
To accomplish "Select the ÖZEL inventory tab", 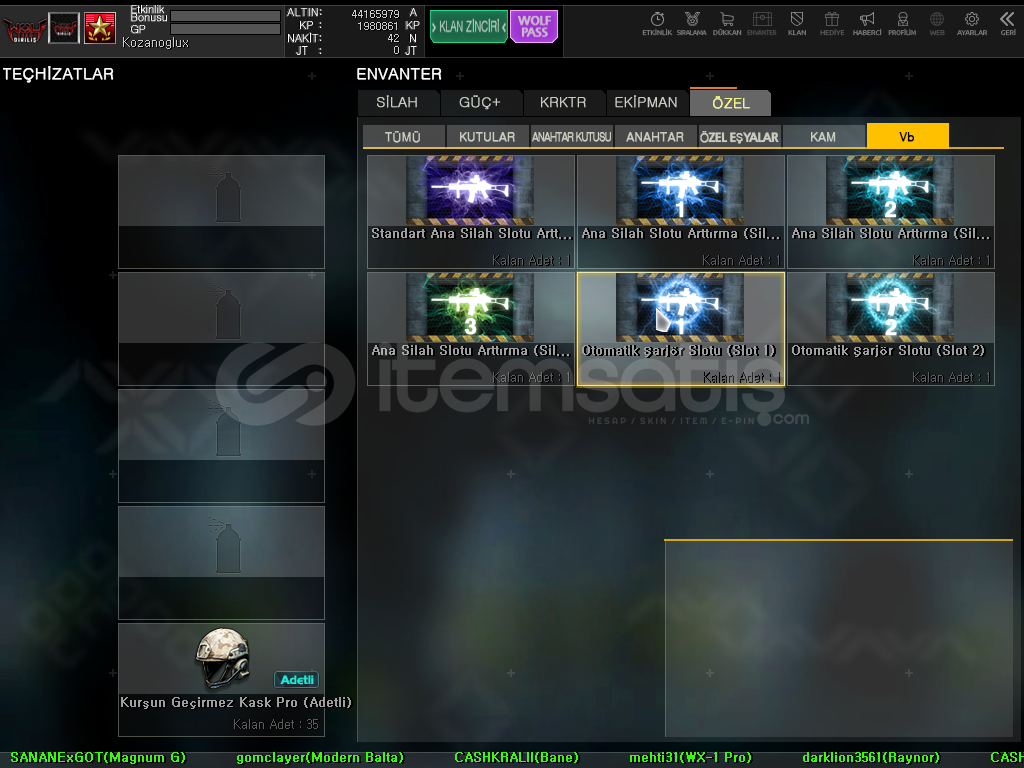I will click(x=731, y=103).
